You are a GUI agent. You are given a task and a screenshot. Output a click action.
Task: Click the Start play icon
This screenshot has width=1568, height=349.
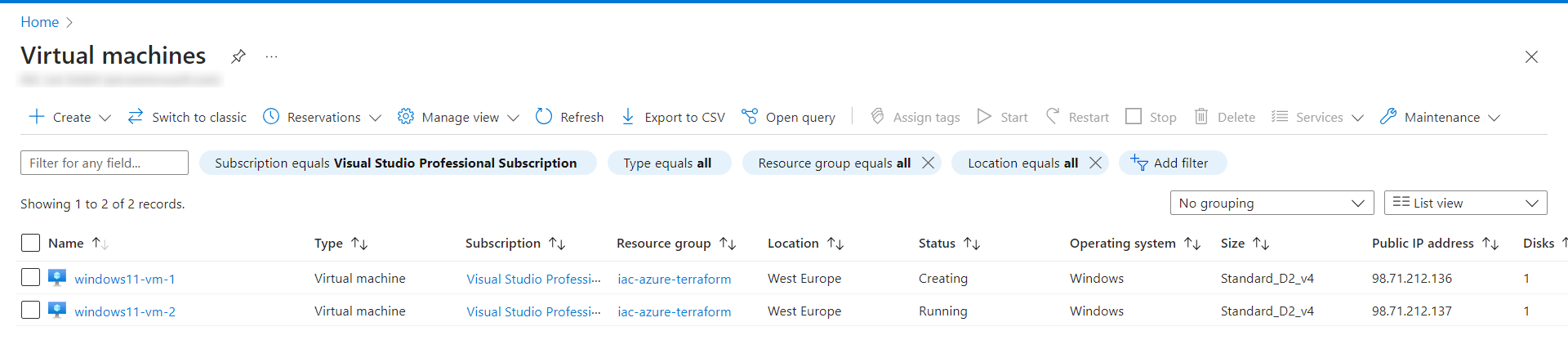[x=984, y=116]
